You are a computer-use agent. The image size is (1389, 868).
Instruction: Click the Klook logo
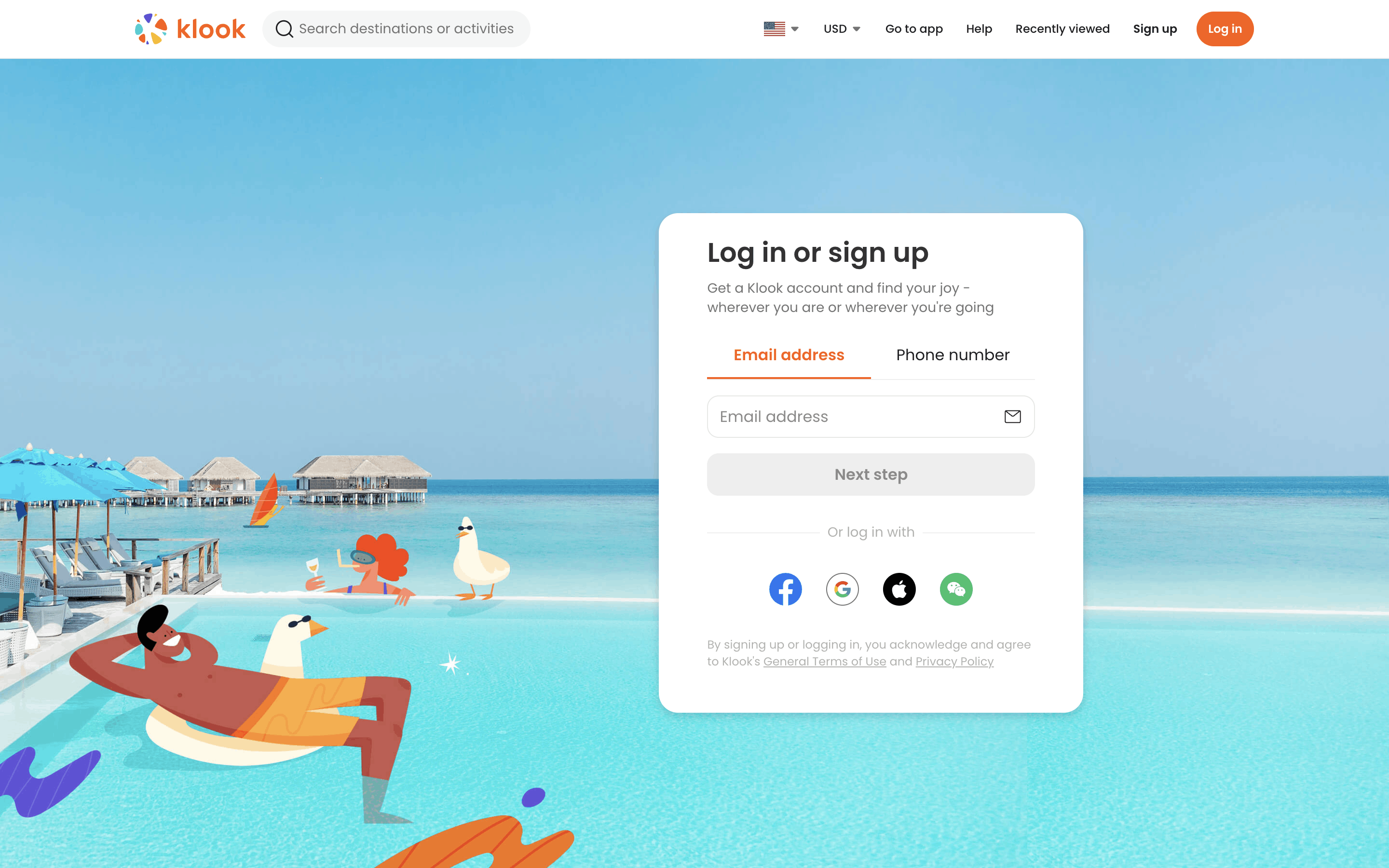[x=190, y=29]
